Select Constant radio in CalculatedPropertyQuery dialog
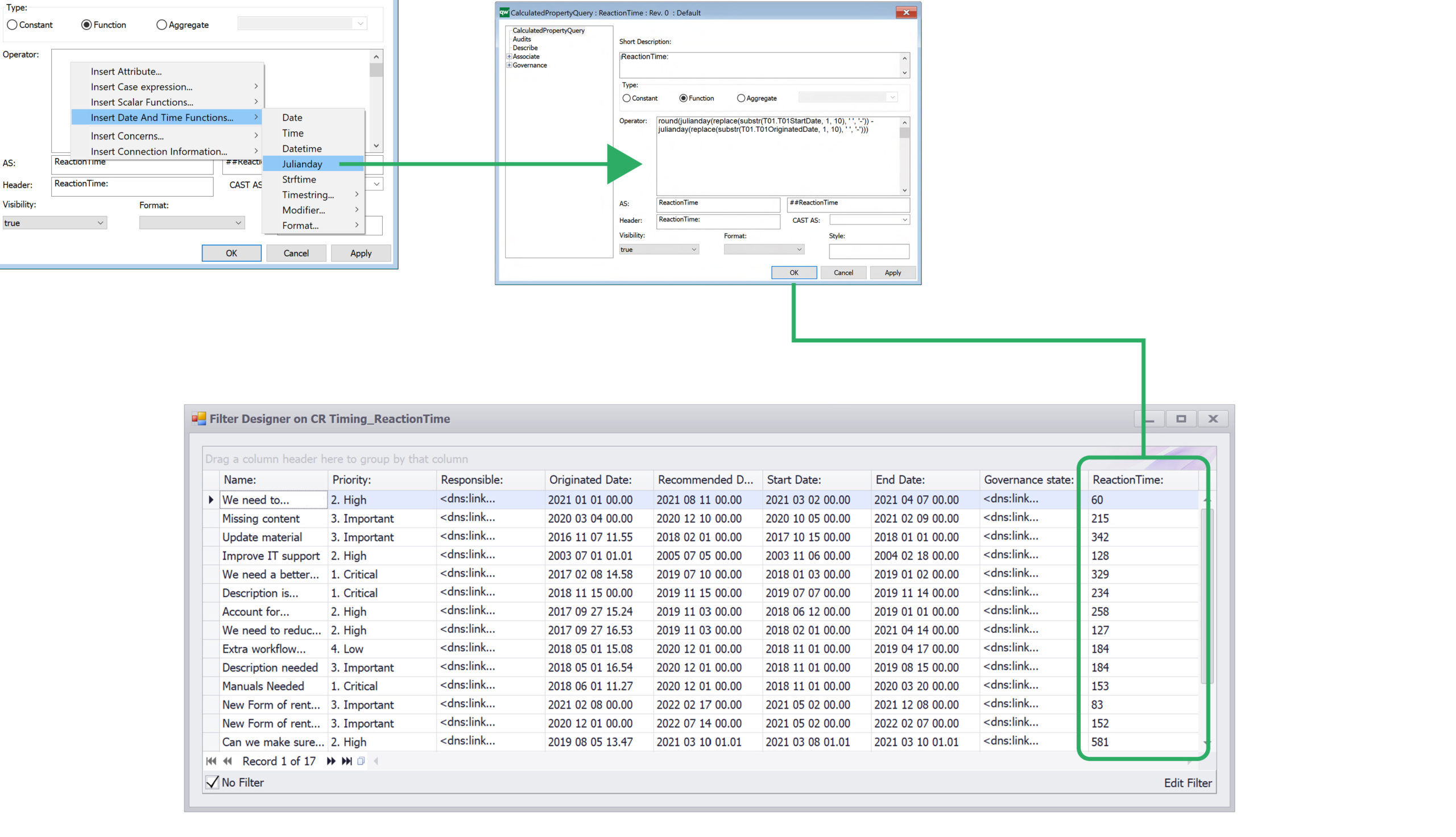Screen dimensions: 1456x837 click(x=627, y=98)
